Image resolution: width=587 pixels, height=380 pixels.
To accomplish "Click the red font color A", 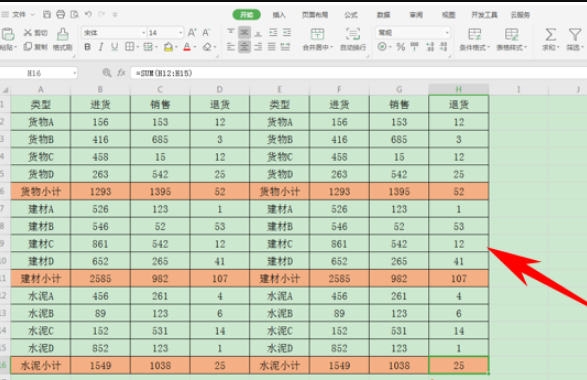I will 187,47.
